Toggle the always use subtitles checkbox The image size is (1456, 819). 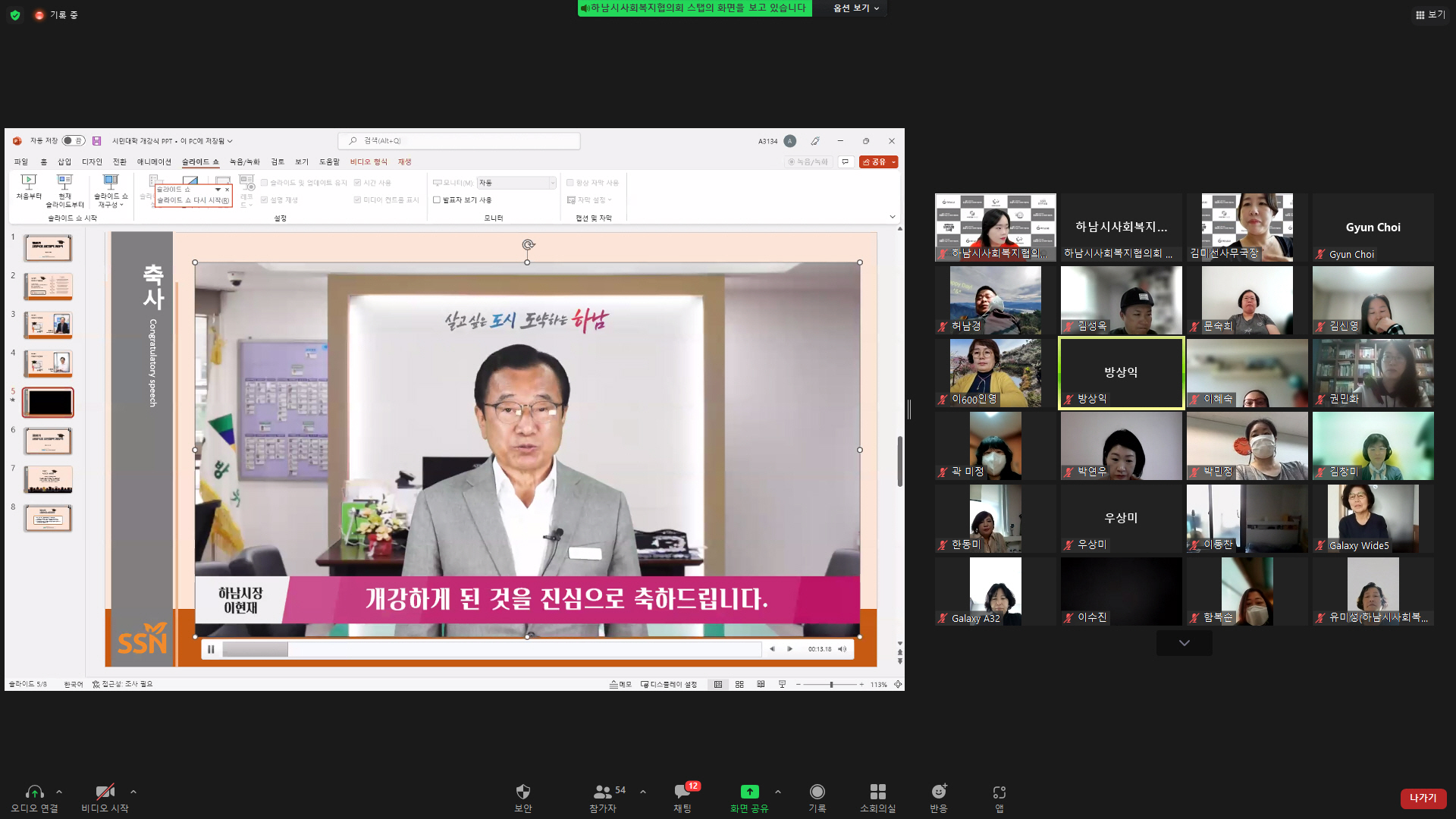click(x=570, y=183)
